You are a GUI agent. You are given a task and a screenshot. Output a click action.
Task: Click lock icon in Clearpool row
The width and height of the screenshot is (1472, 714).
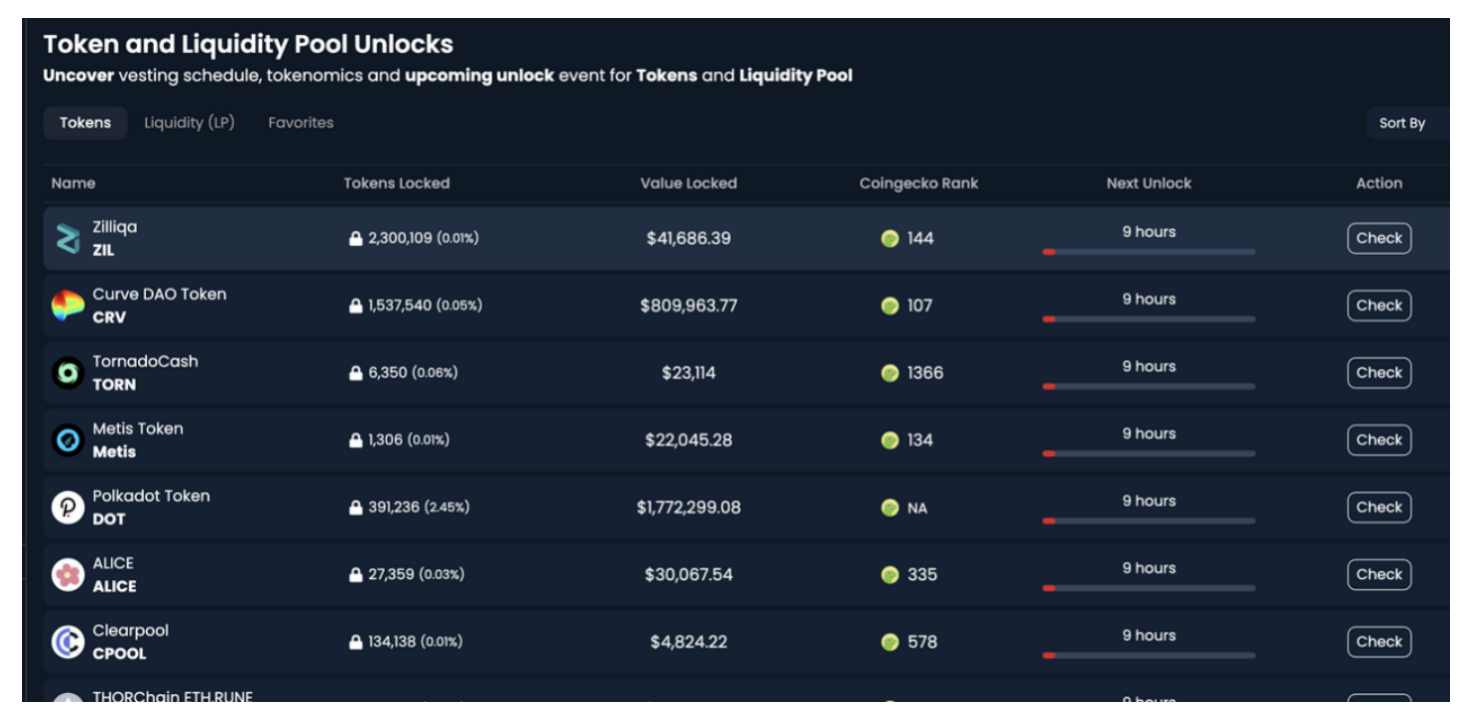[x=355, y=641]
